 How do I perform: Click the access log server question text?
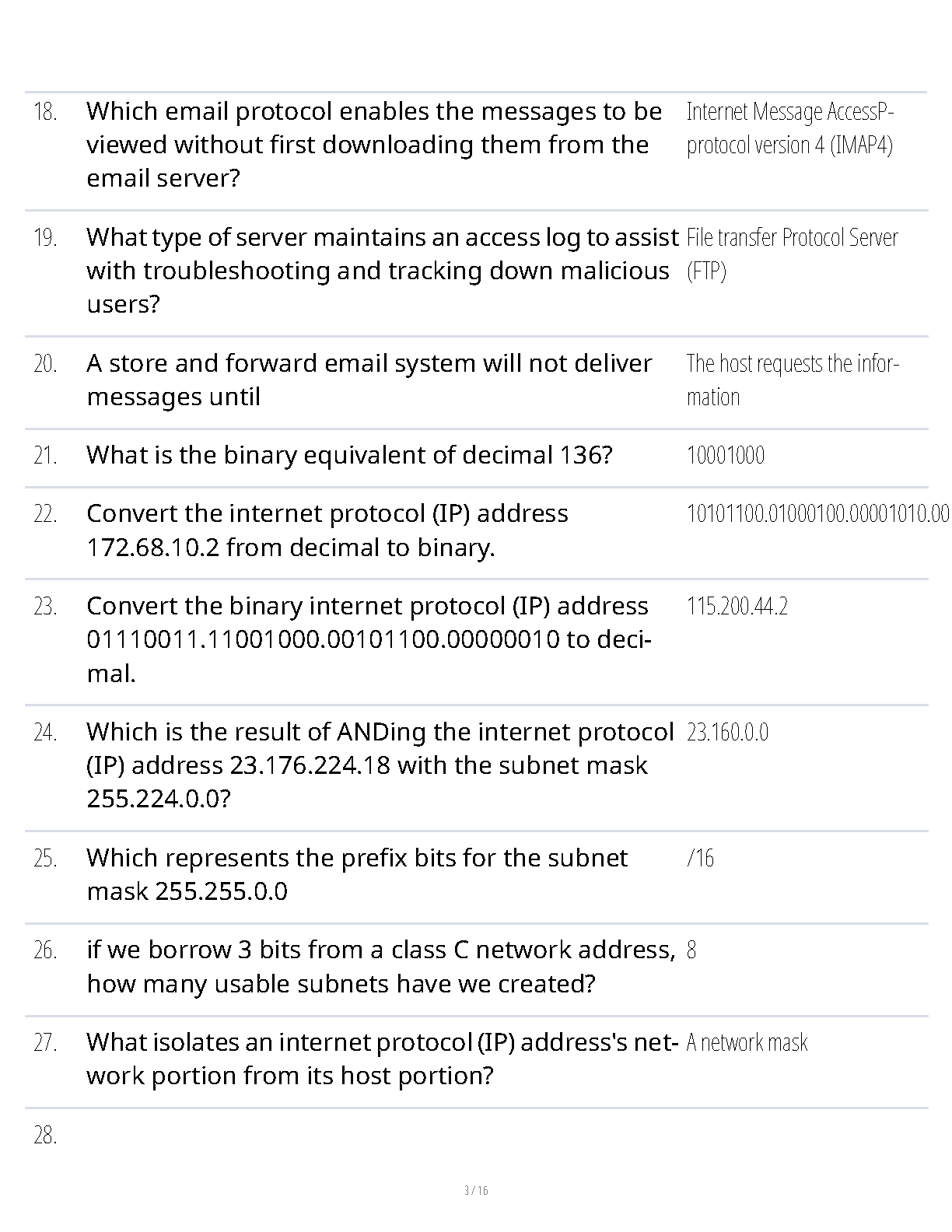tap(381, 271)
